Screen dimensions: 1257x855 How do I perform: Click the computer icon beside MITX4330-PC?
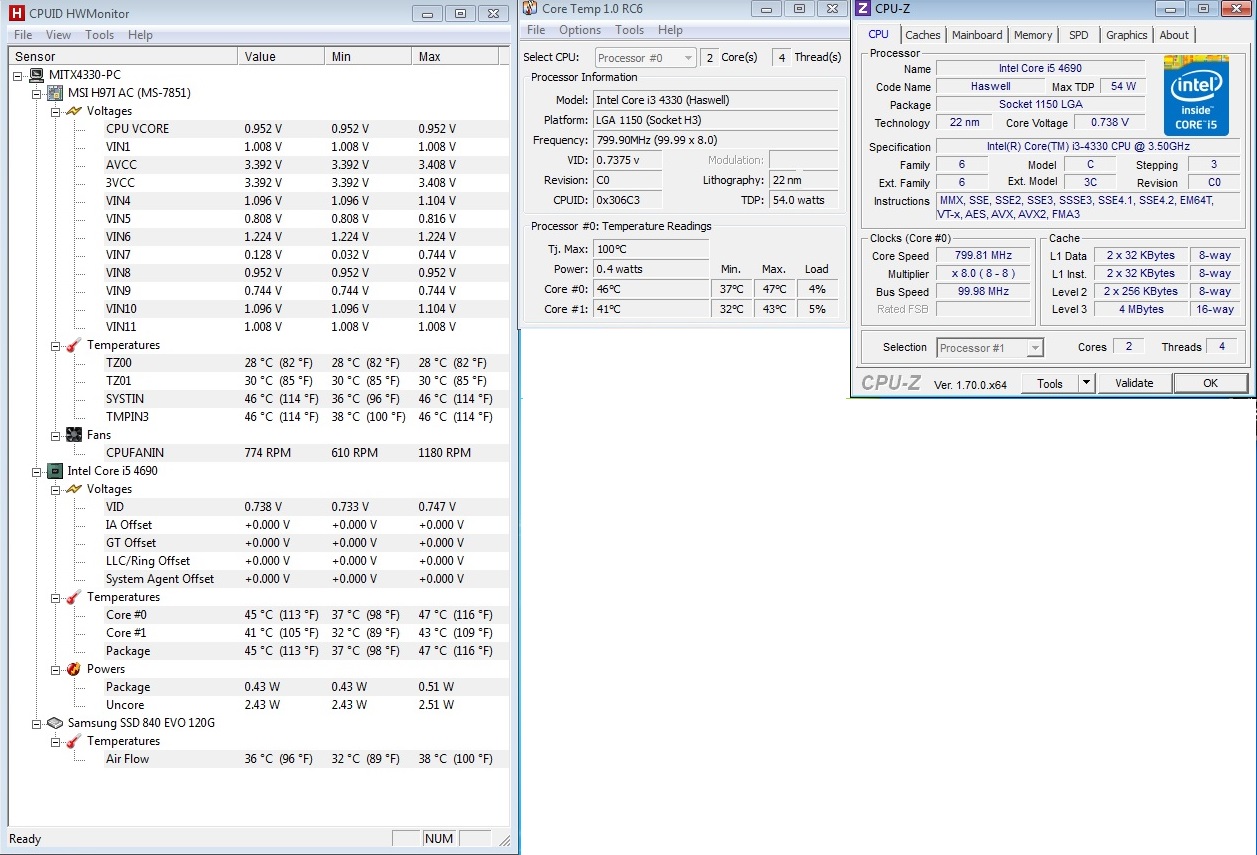pyautogui.click(x=39, y=75)
